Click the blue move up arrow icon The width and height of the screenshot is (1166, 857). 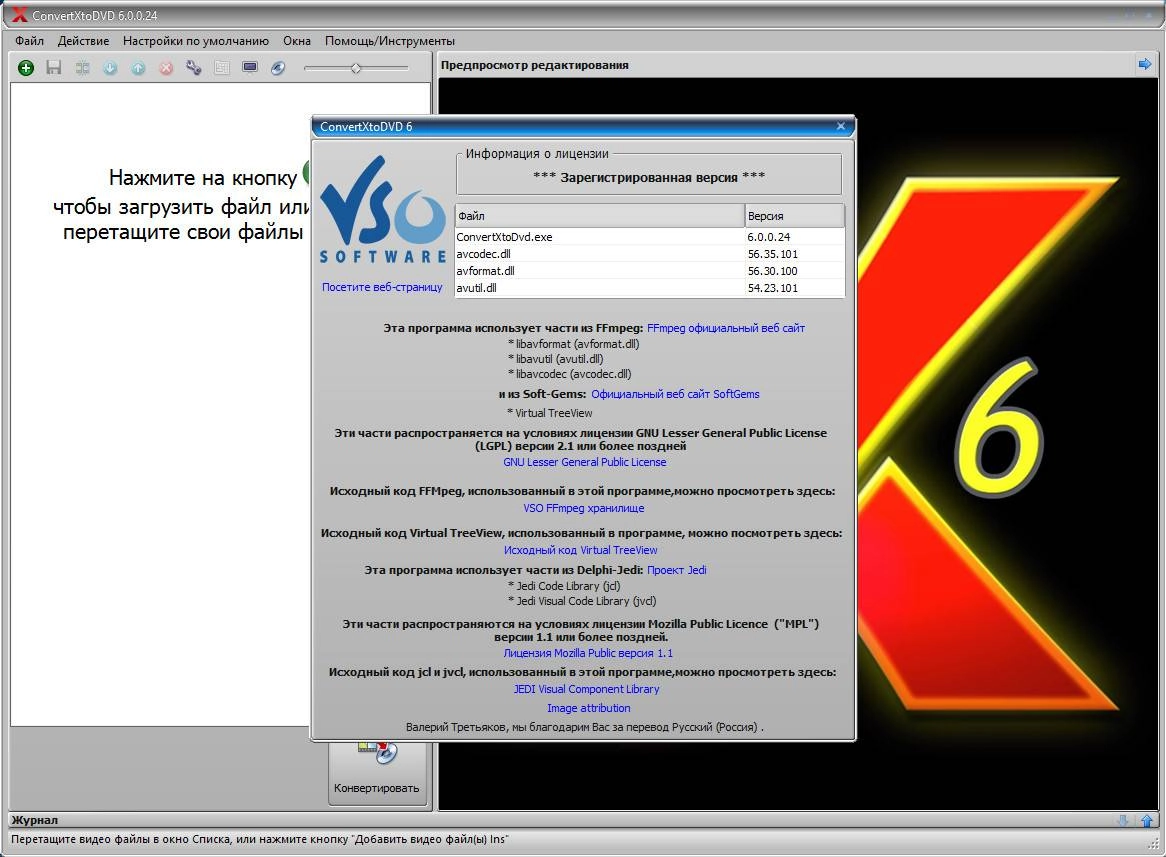(138, 68)
